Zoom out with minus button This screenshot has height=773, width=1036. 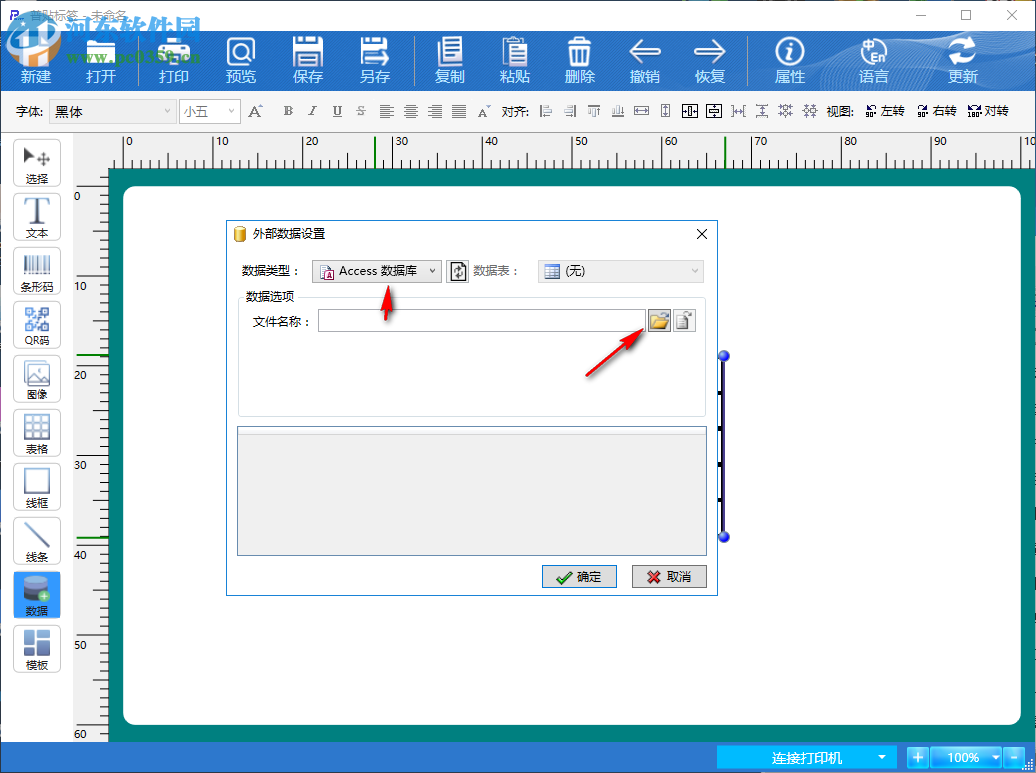click(x=1014, y=757)
